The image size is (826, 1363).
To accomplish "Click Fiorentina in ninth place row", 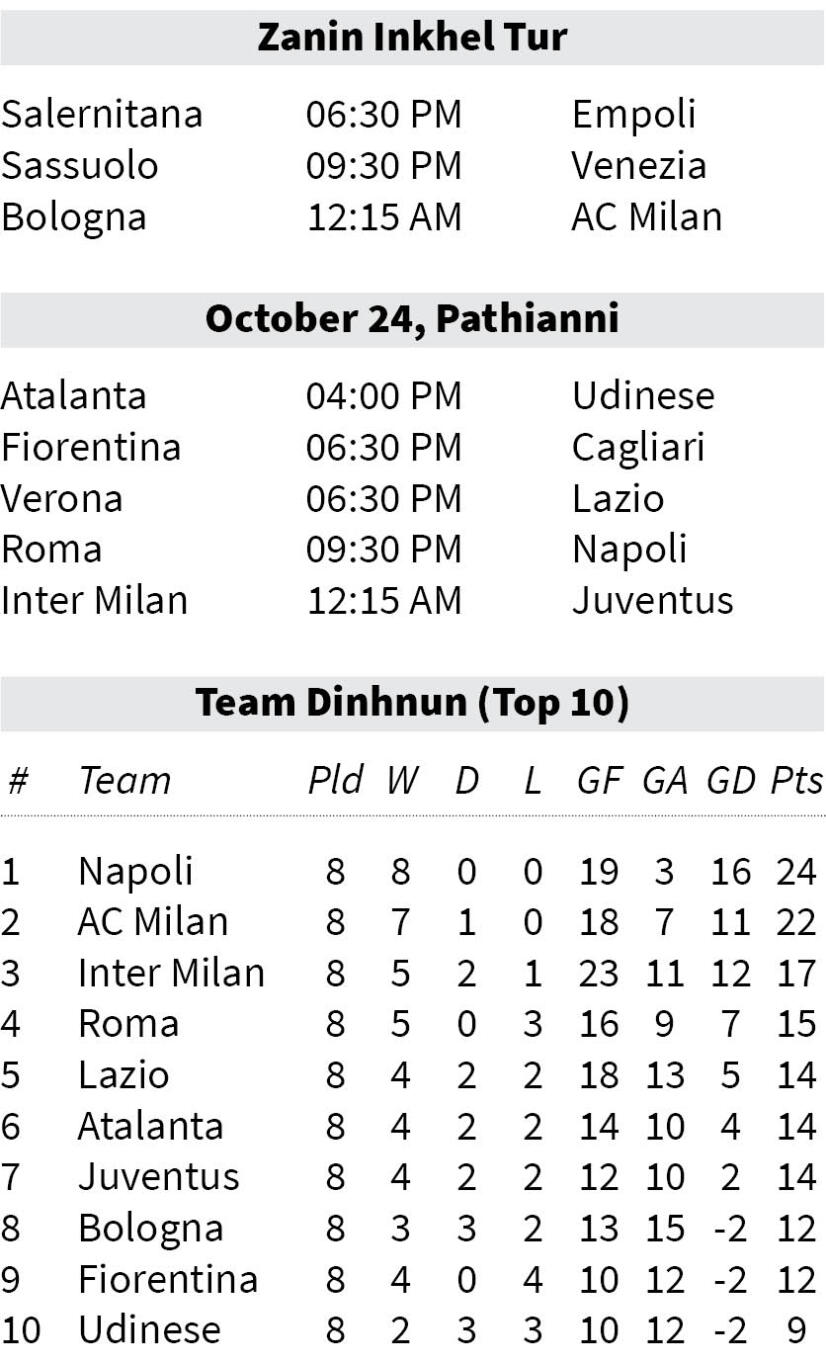I will pos(168,1279).
